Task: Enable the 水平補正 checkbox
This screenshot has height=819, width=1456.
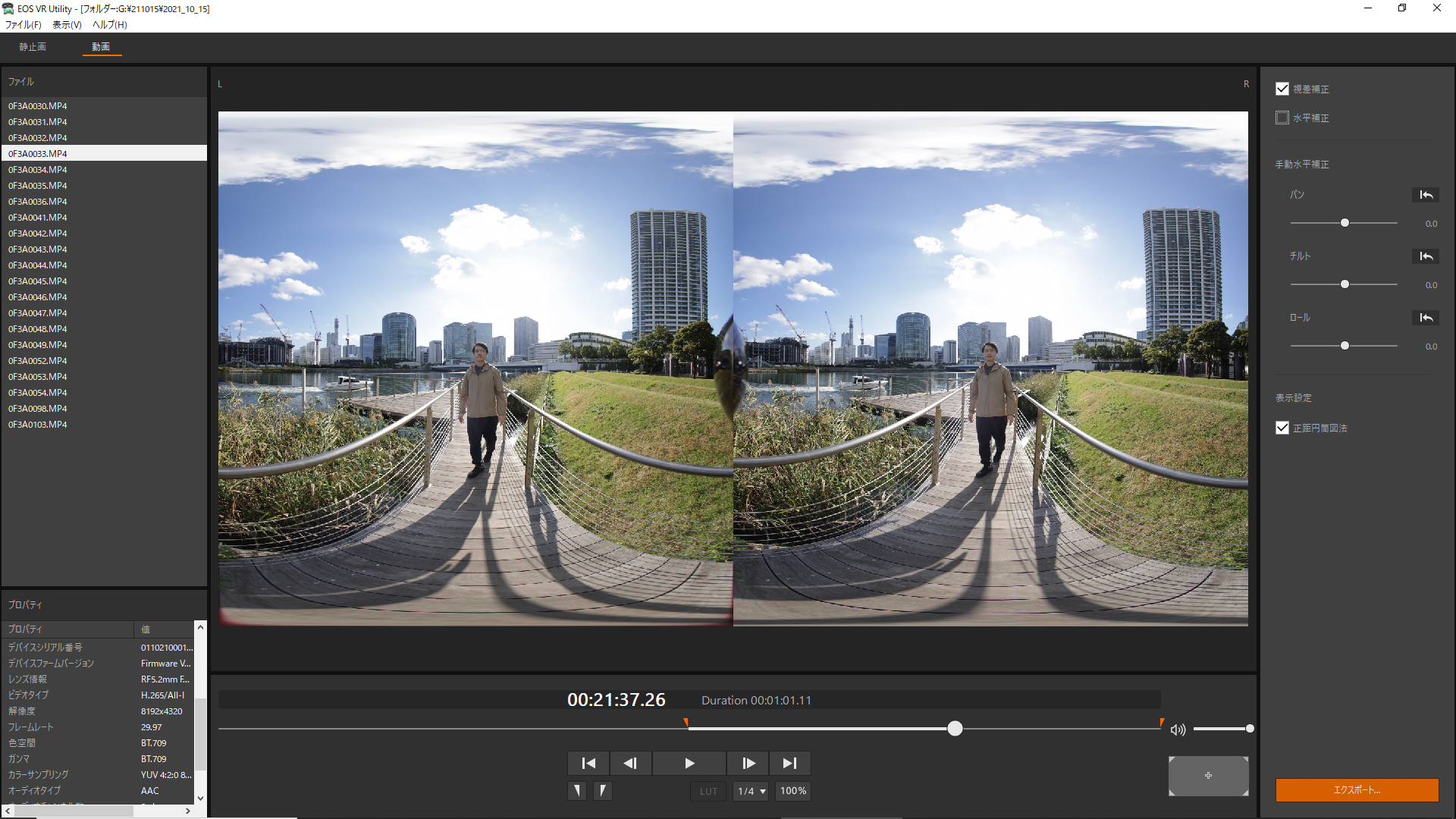Action: [x=1282, y=118]
